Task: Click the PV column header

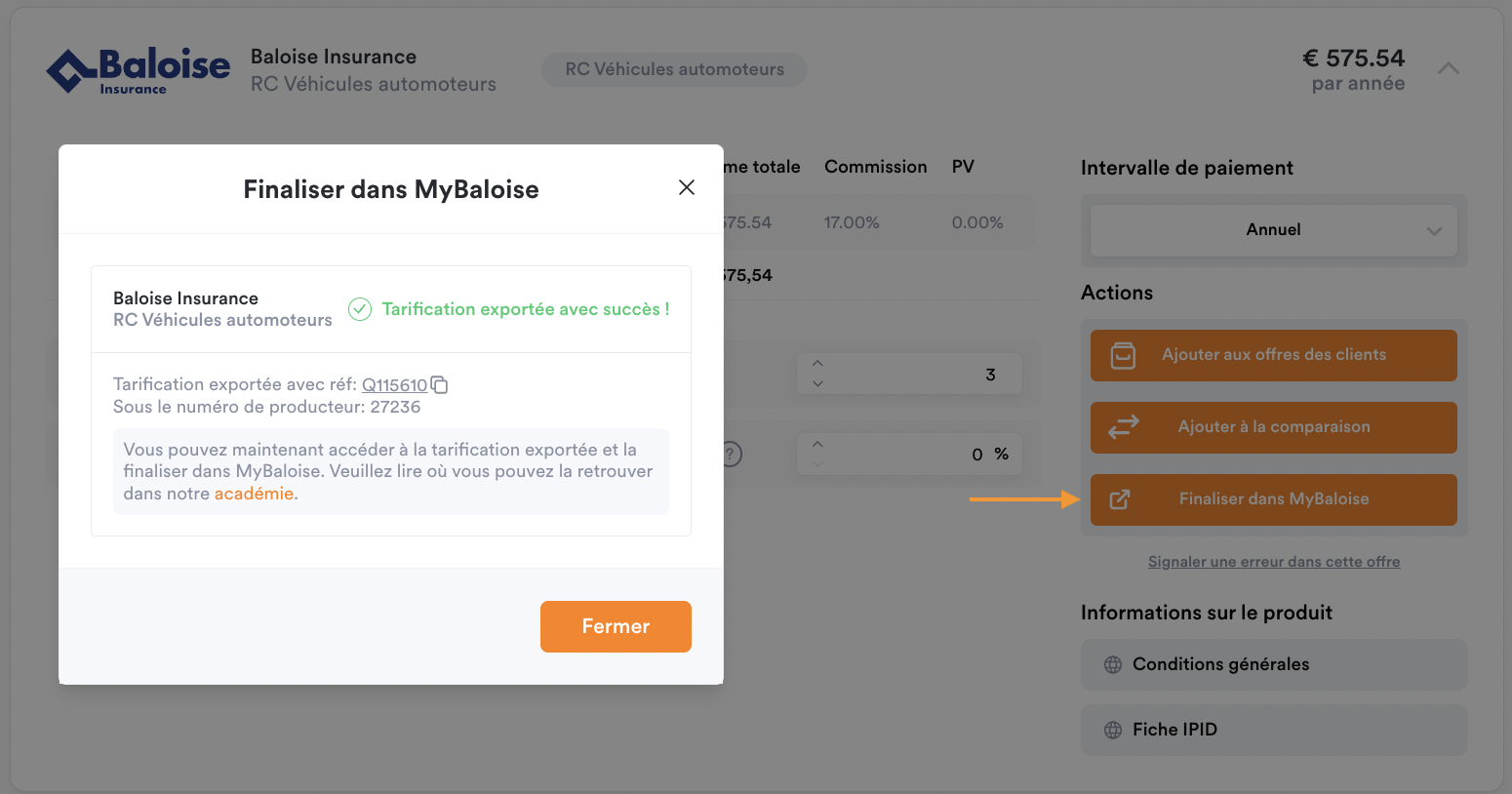Action: (963, 167)
